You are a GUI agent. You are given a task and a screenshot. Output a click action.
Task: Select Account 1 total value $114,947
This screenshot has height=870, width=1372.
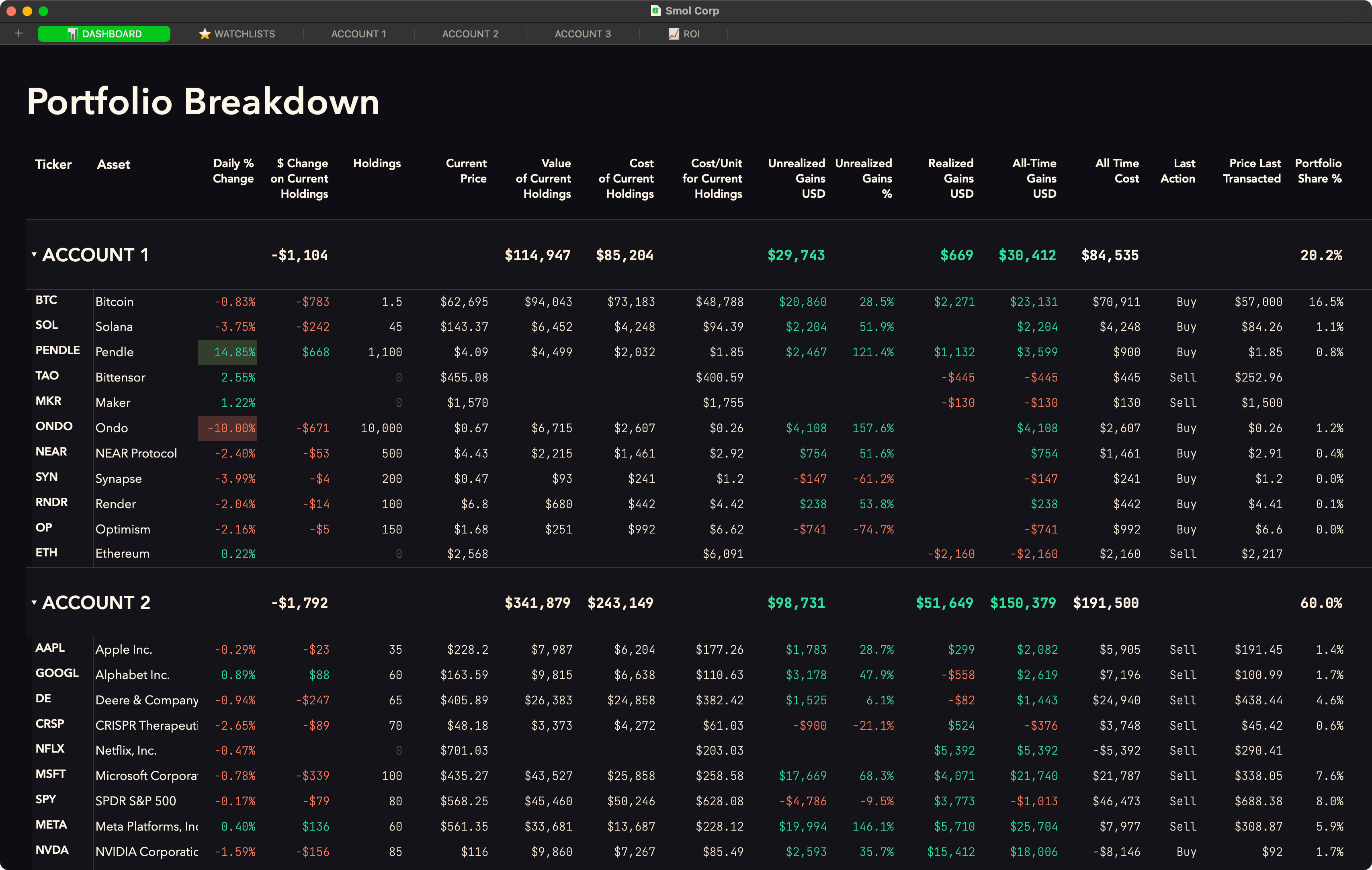[537, 255]
